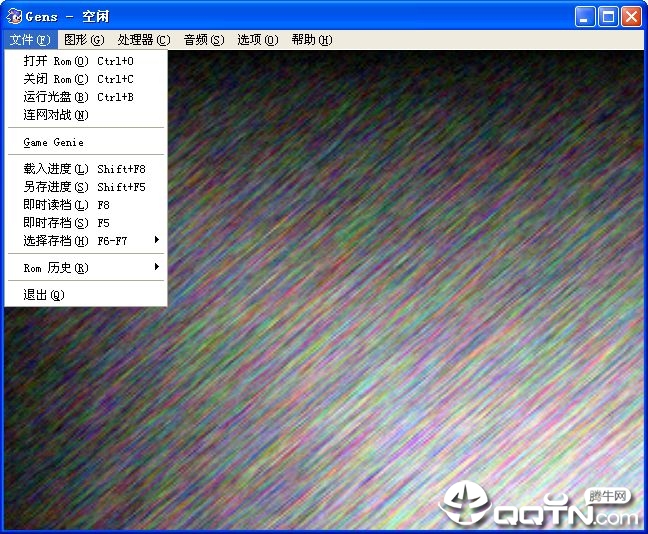Choose 关闭 Rom(C) from the menu

[86, 79]
